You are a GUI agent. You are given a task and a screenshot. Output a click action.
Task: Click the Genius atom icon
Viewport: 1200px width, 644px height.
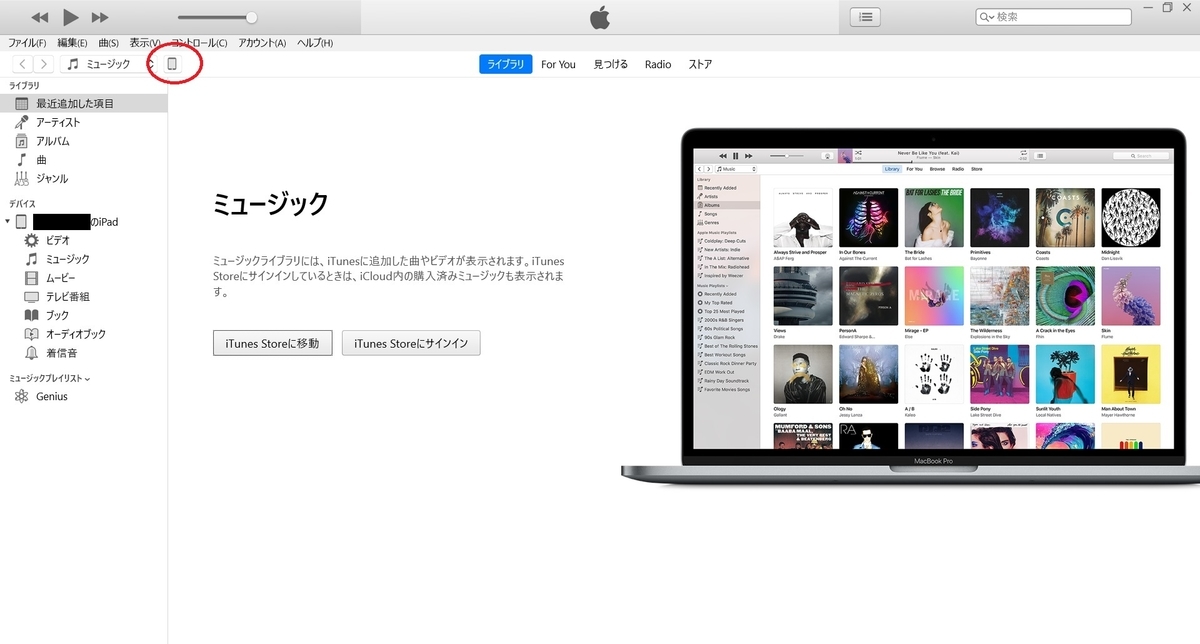pos(22,396)
